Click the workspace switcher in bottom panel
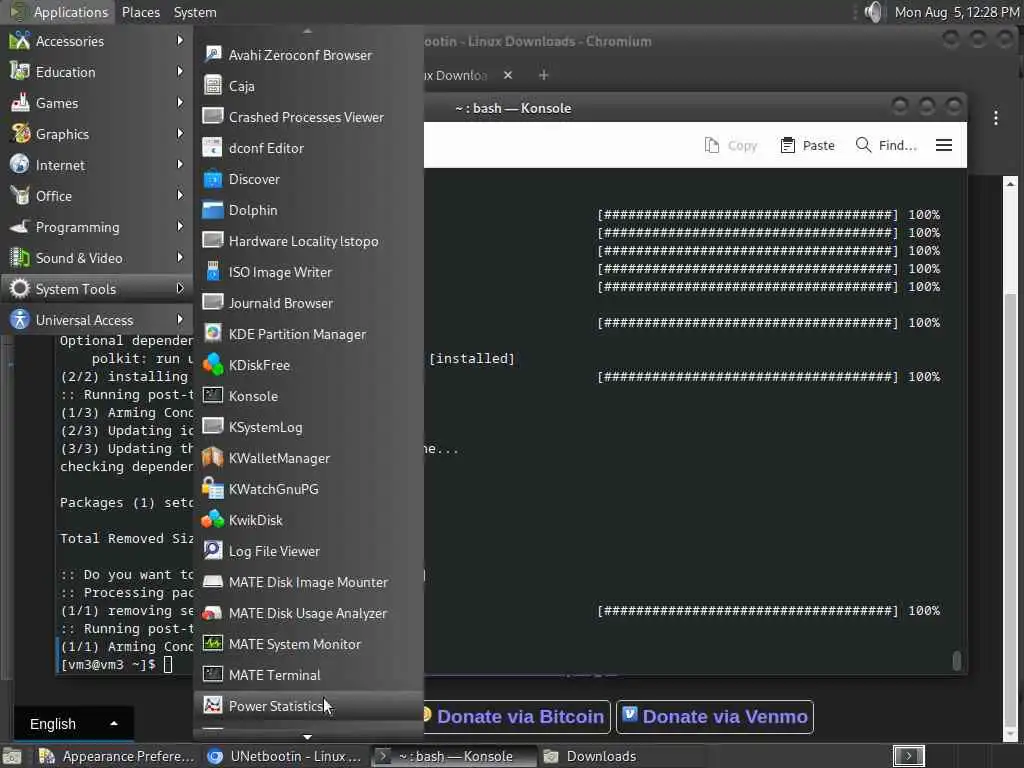 click(908, 756)
